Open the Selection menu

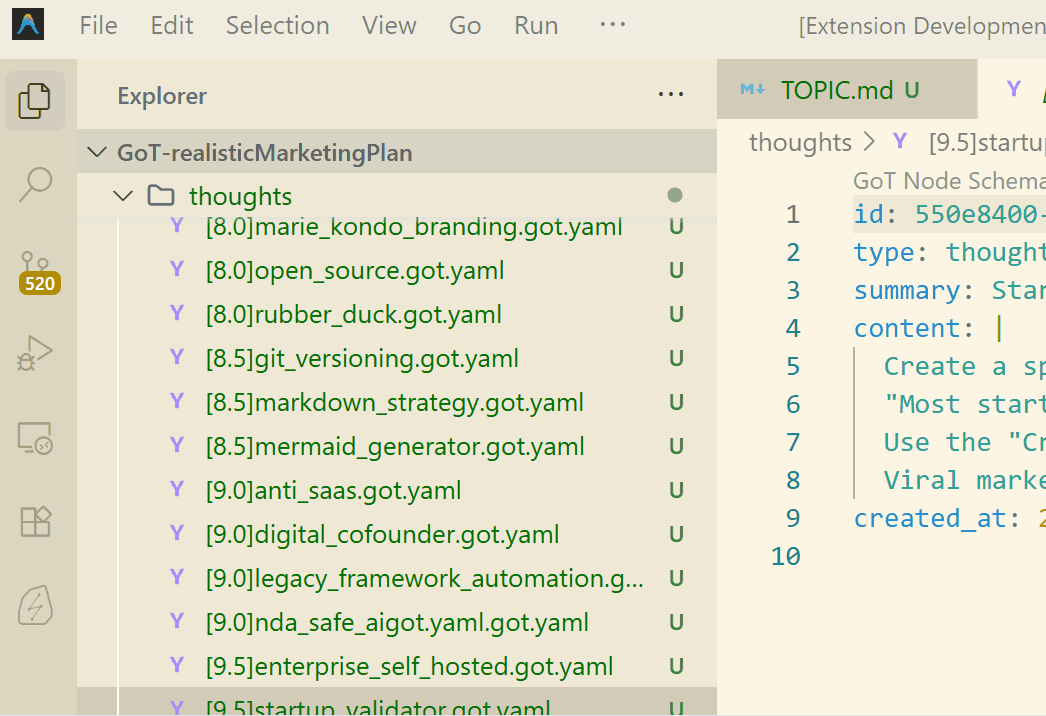(276, 25)
